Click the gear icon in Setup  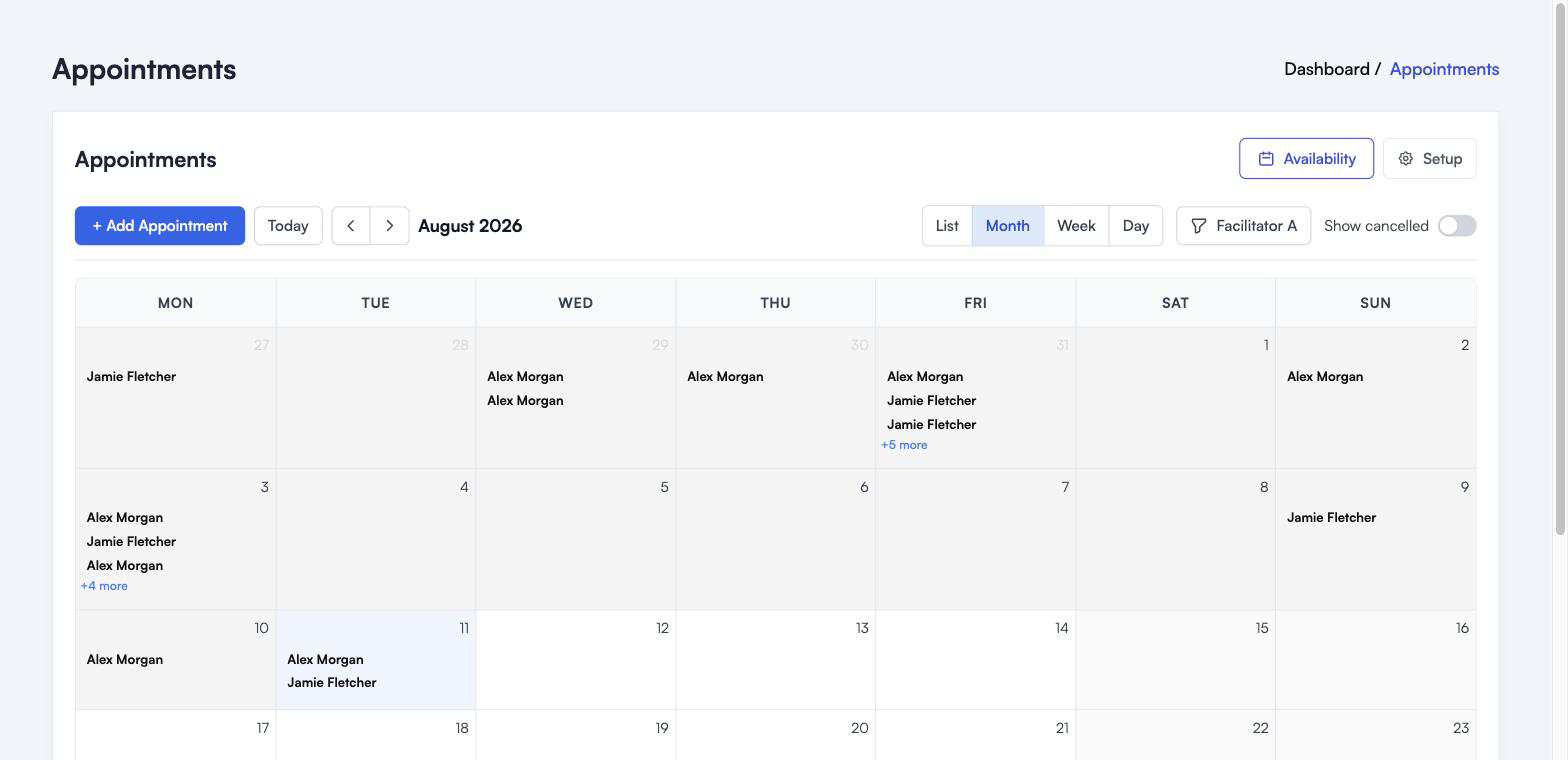click(x=1406, y=159)
